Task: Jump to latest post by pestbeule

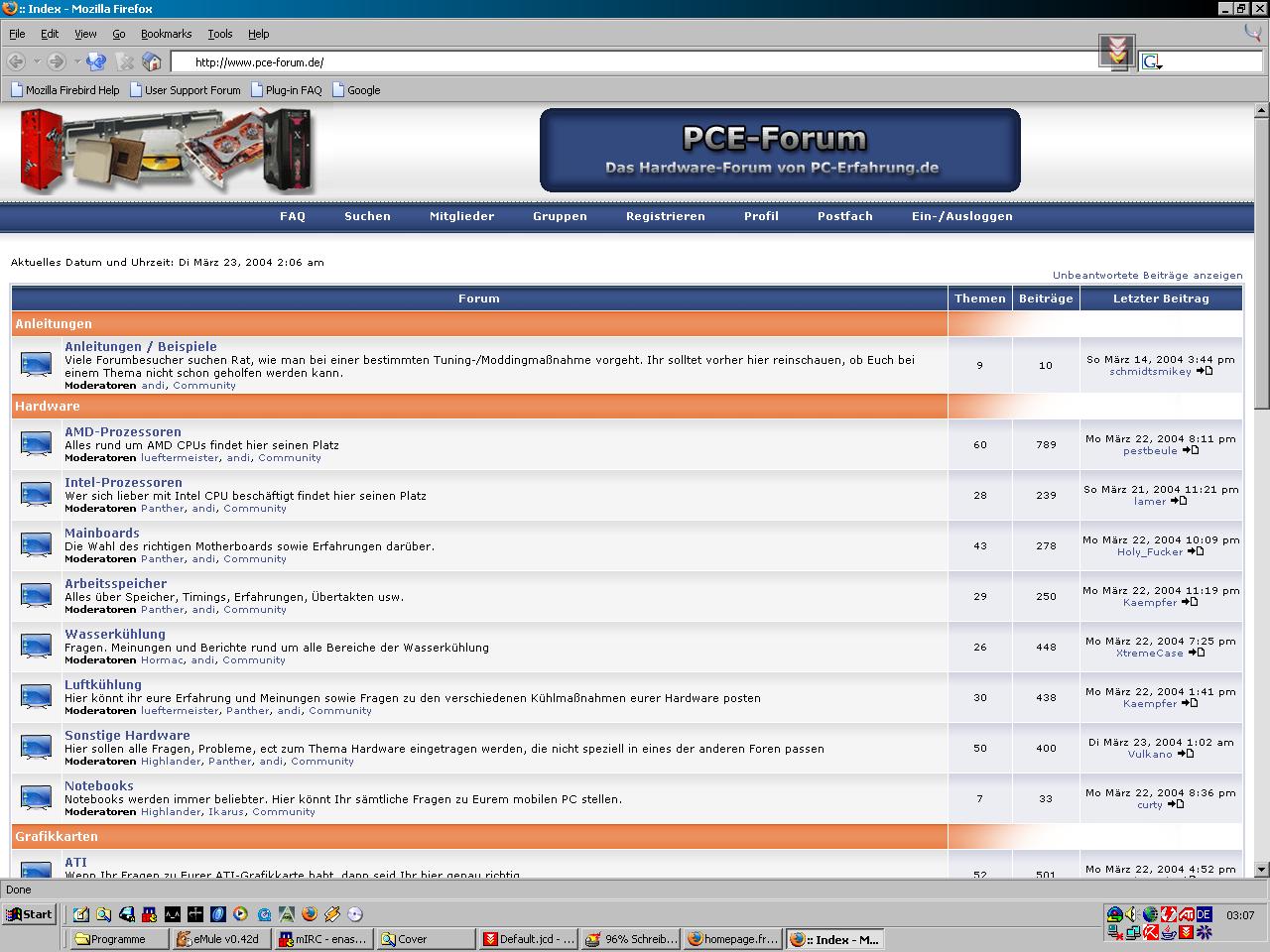Action: (x=1191, y=450)
